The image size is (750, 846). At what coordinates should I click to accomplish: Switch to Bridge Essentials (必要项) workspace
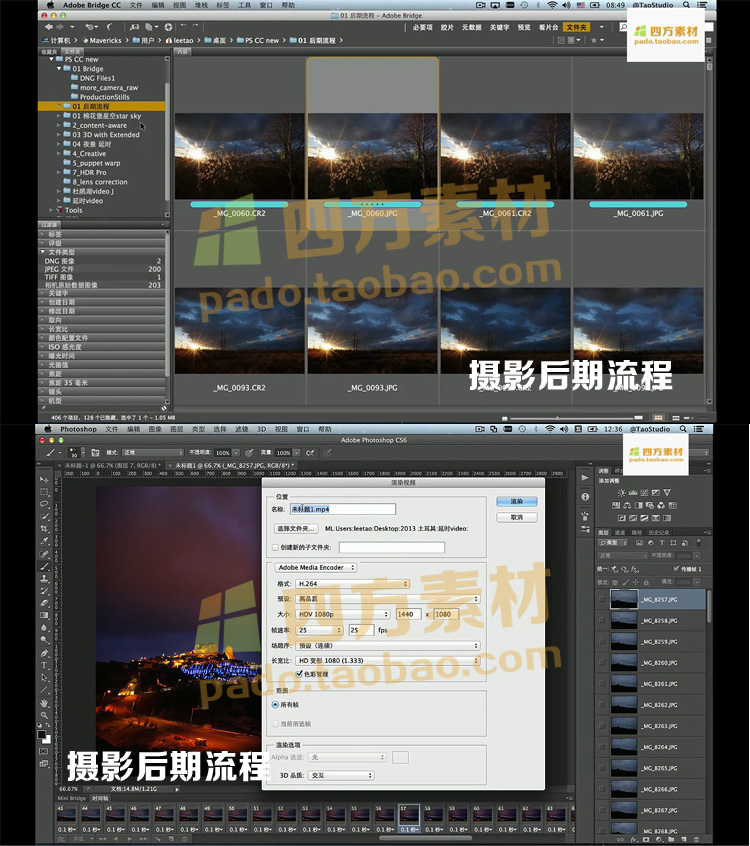pos(422,27)
